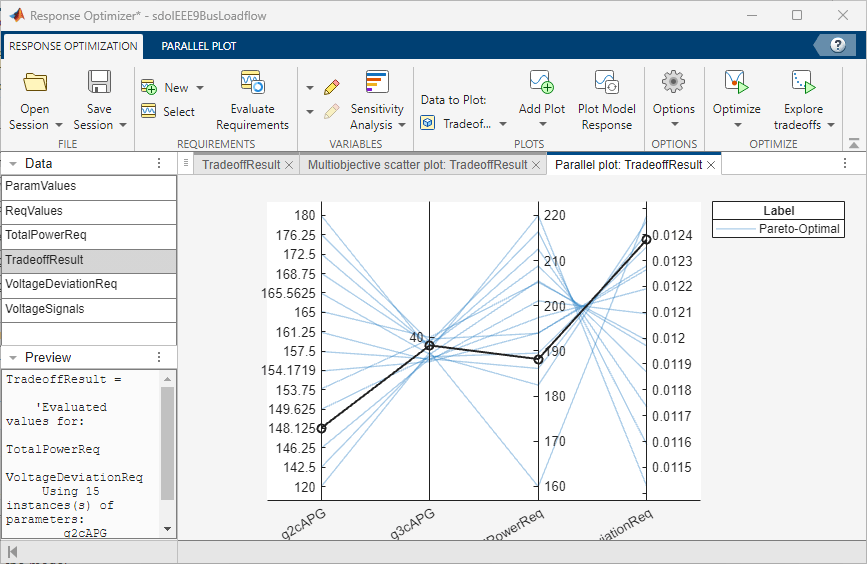
Task: Expand the New requirement dropdown
Action: [199, 88]
